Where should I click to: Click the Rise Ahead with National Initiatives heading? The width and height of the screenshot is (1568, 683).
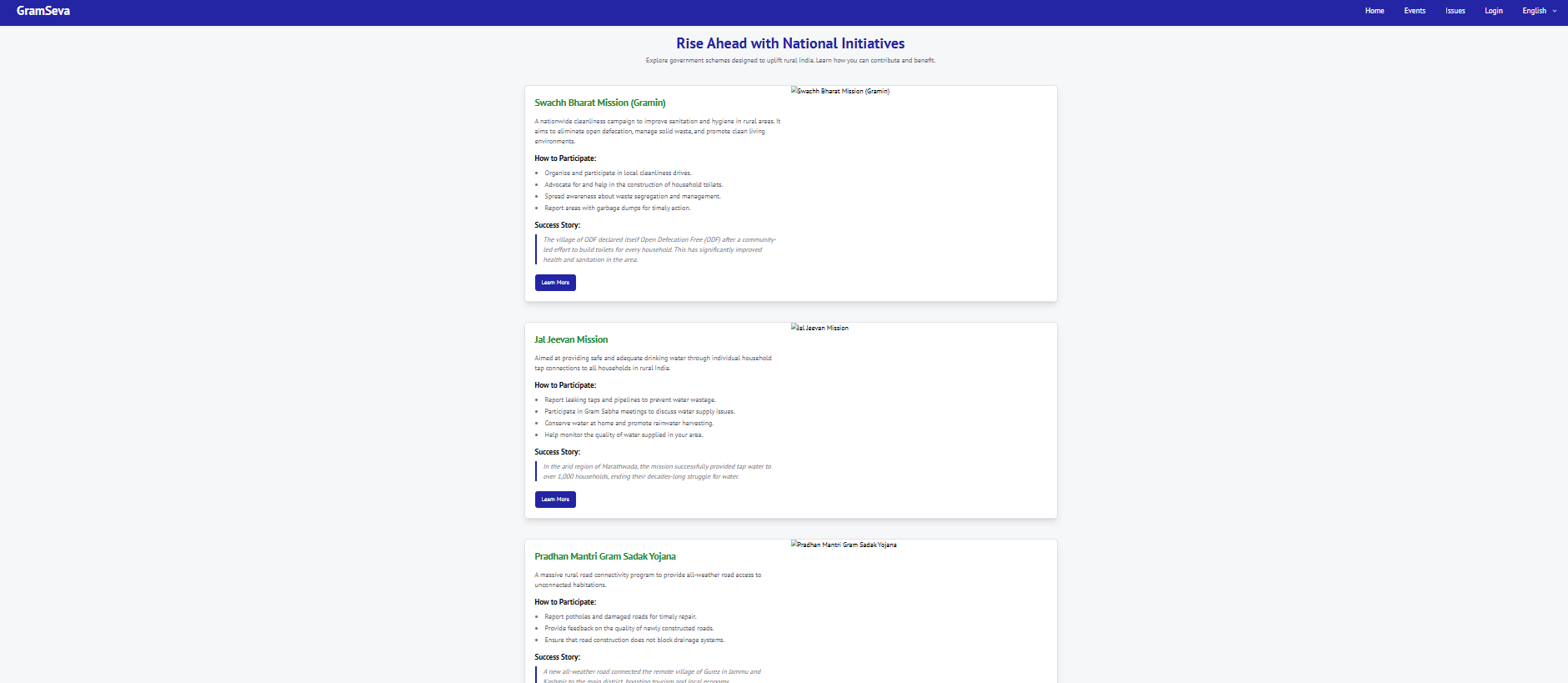pos(790,43)
